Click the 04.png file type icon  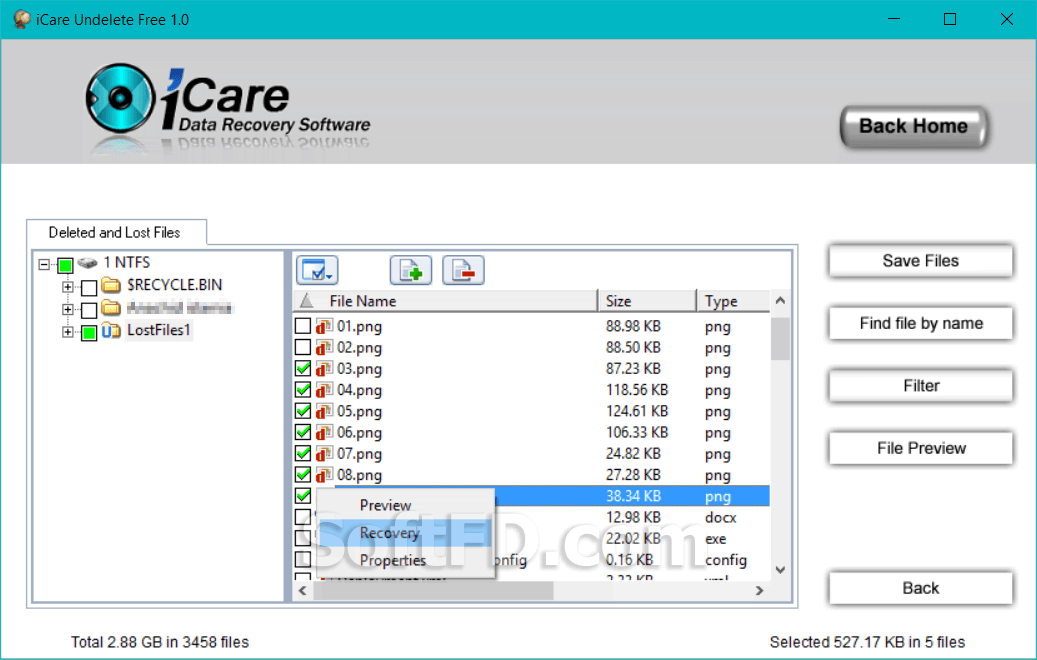pos(324,390)
